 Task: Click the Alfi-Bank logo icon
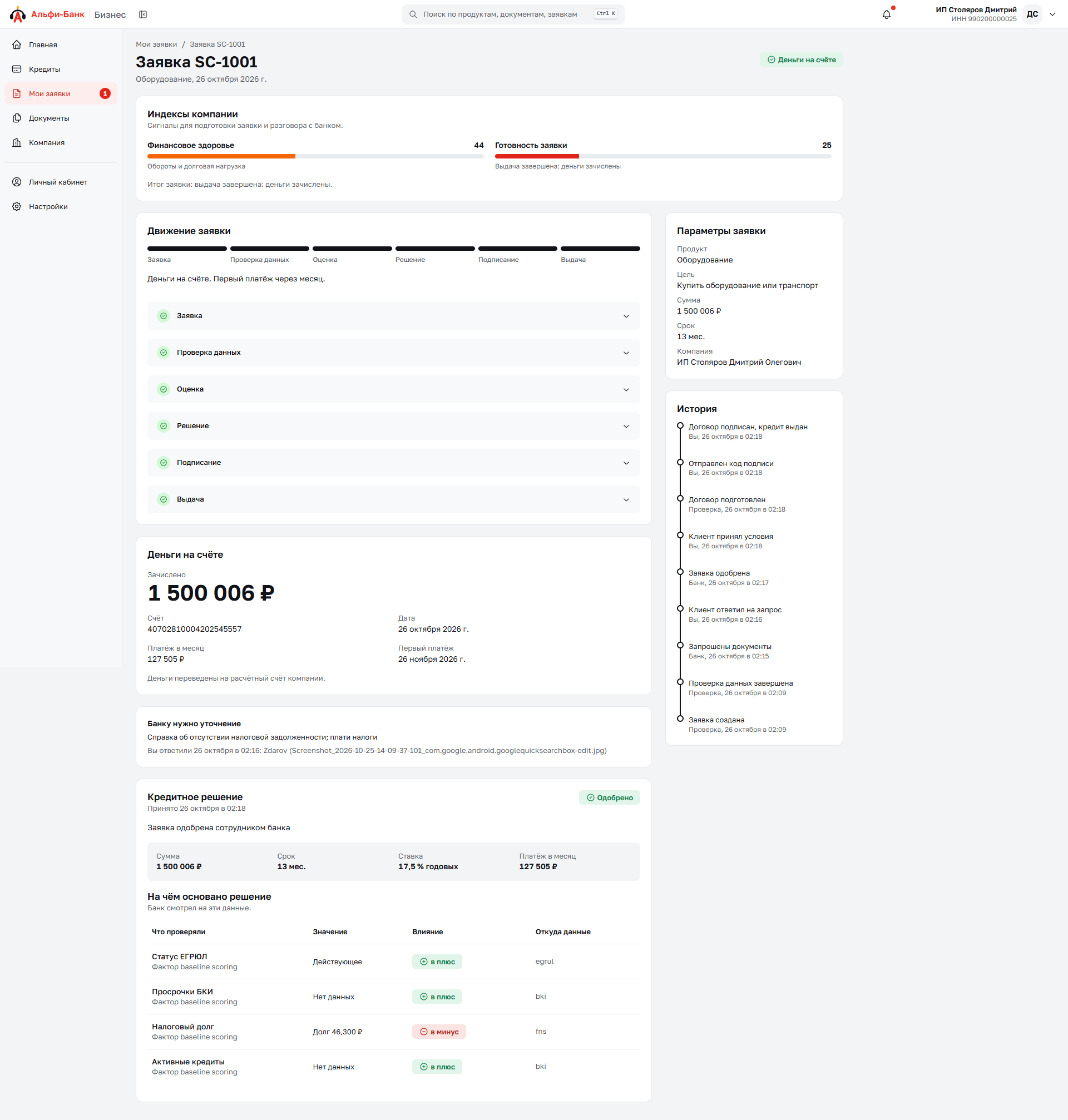[x=18, y=14]
